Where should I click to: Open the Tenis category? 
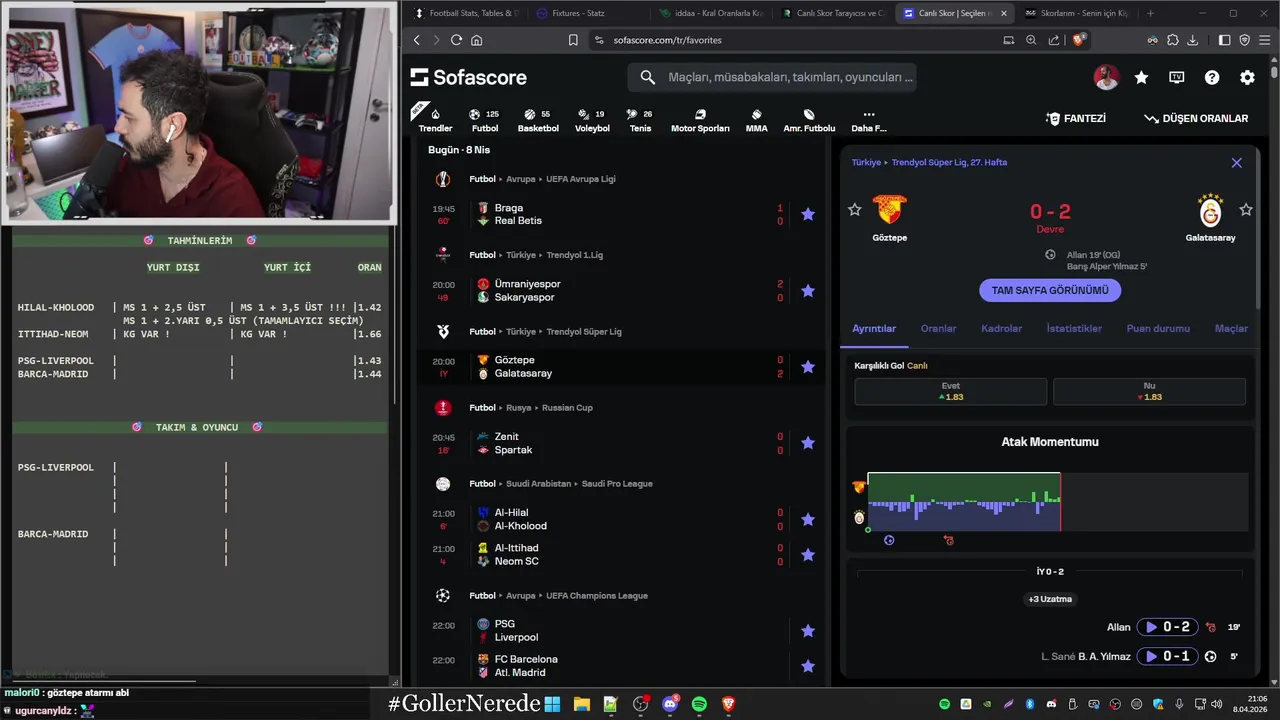tap(640, 120)
